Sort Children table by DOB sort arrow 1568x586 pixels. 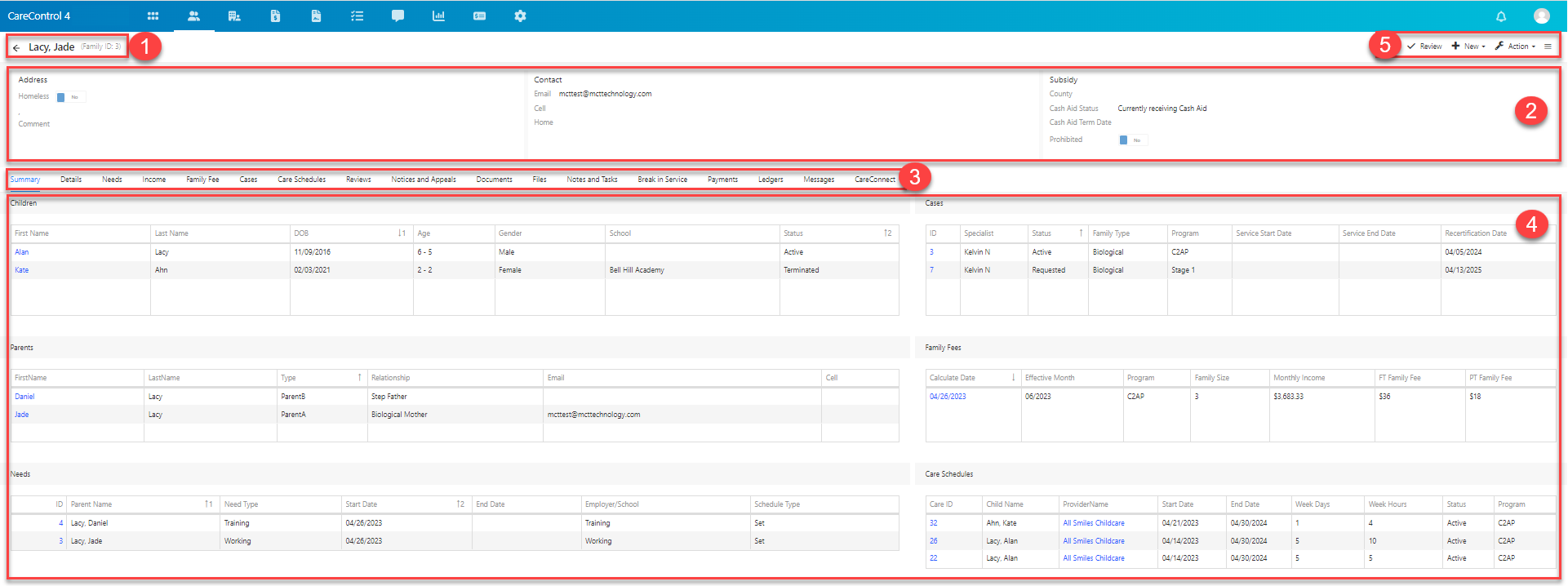pyautogui.click(x=402, y=233)
